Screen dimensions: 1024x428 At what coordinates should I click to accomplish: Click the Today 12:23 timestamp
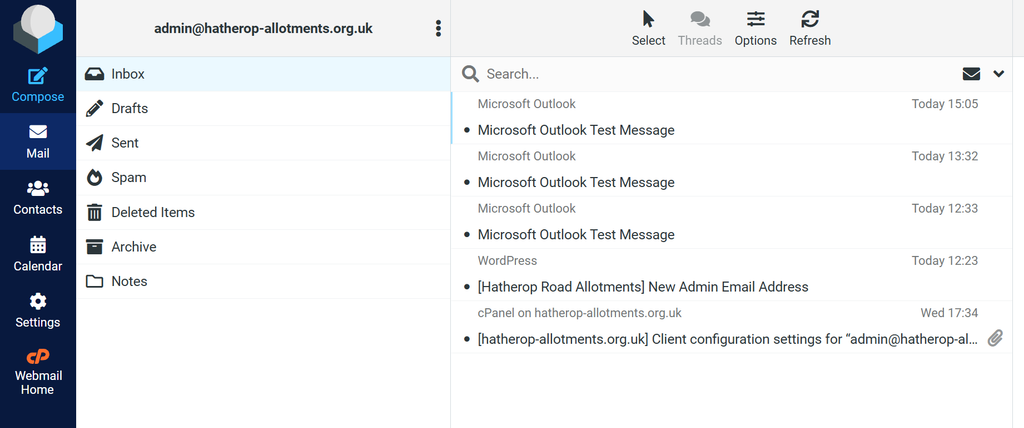tap(945, 261)
